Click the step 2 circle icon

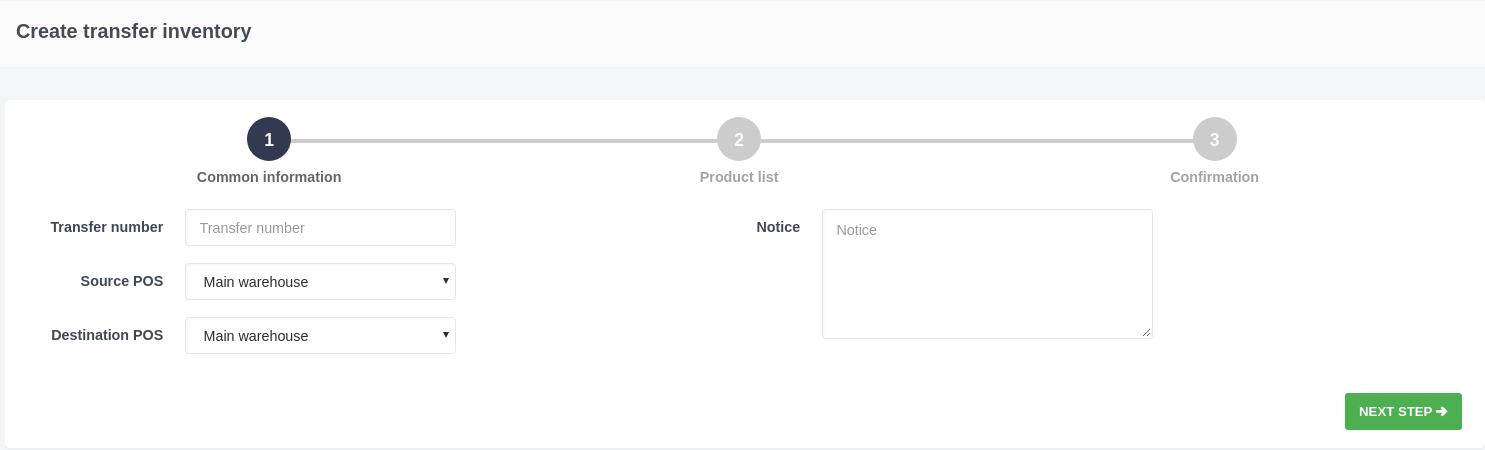(x=739, y=139)
